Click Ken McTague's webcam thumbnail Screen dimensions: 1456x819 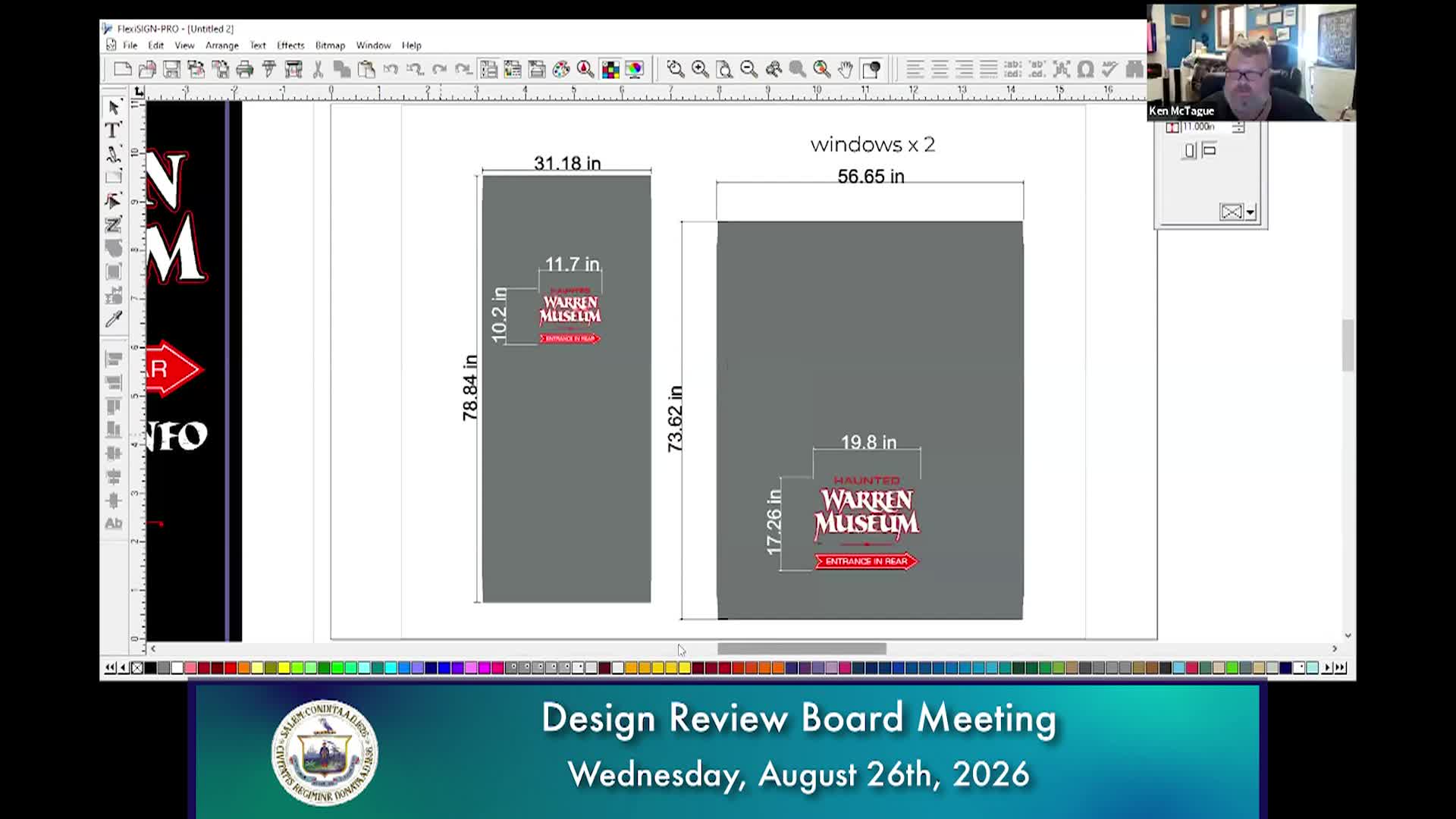1251,63
